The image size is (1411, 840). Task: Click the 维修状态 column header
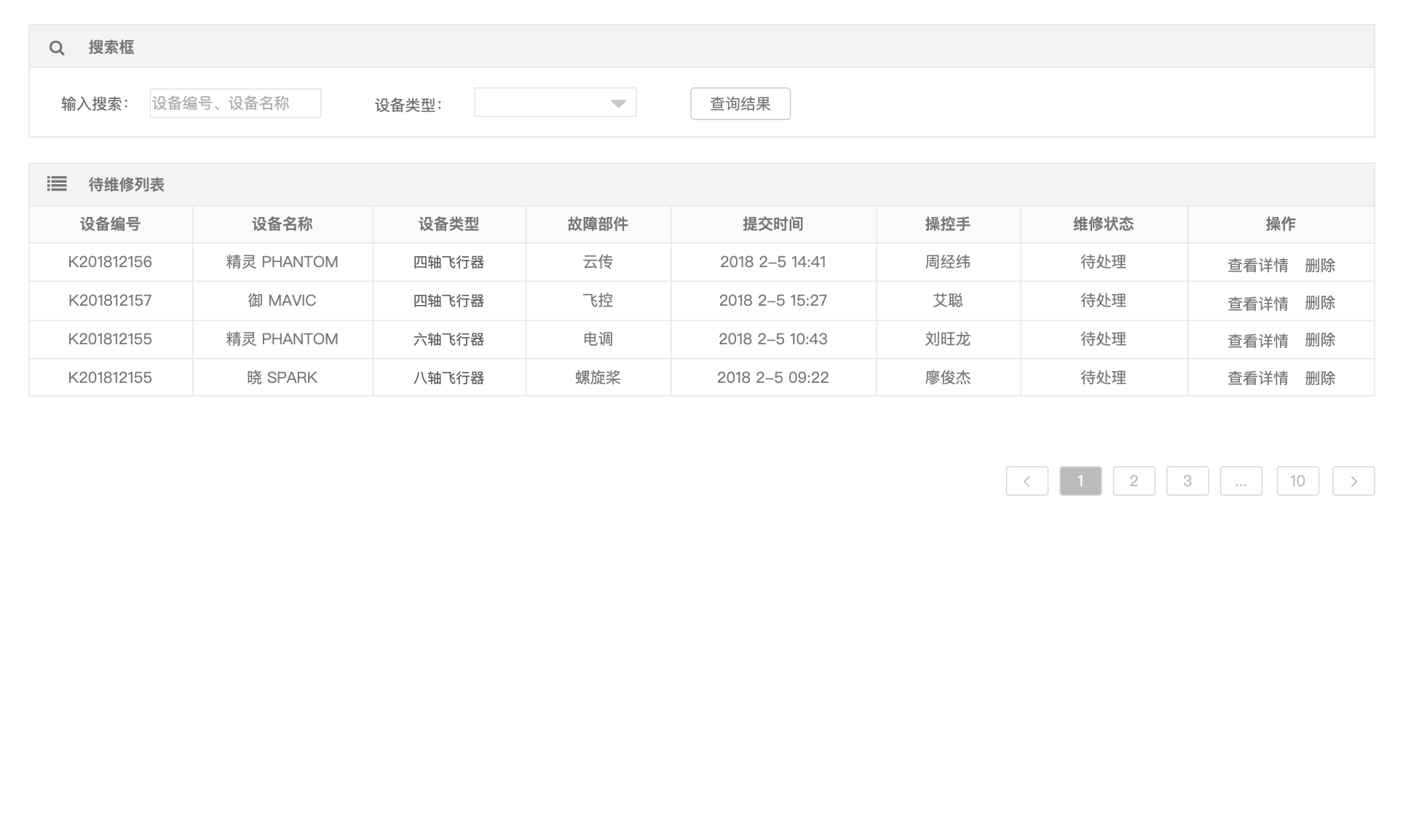(x=1103, y=224)
